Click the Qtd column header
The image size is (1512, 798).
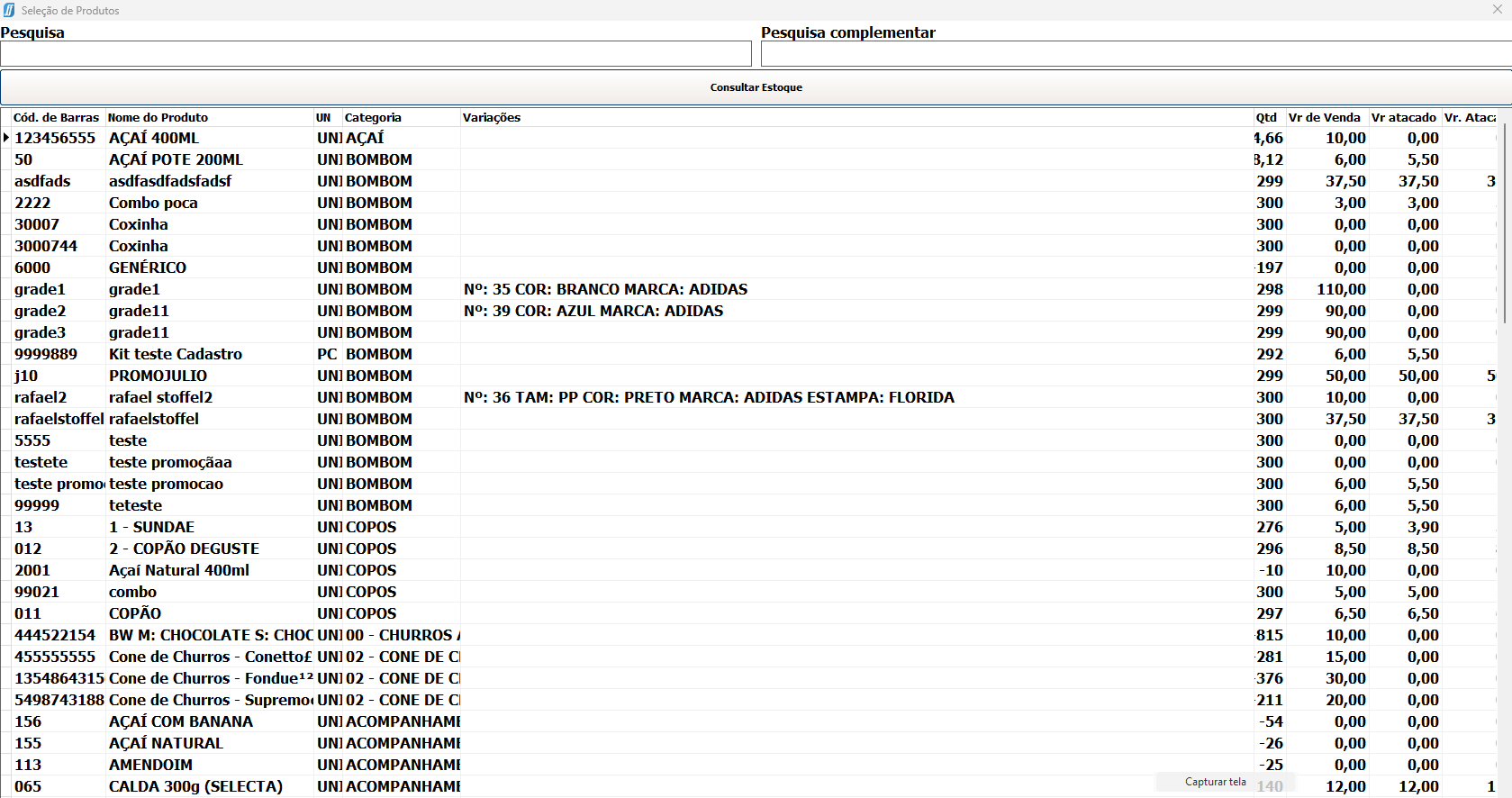pos(1267,117)
